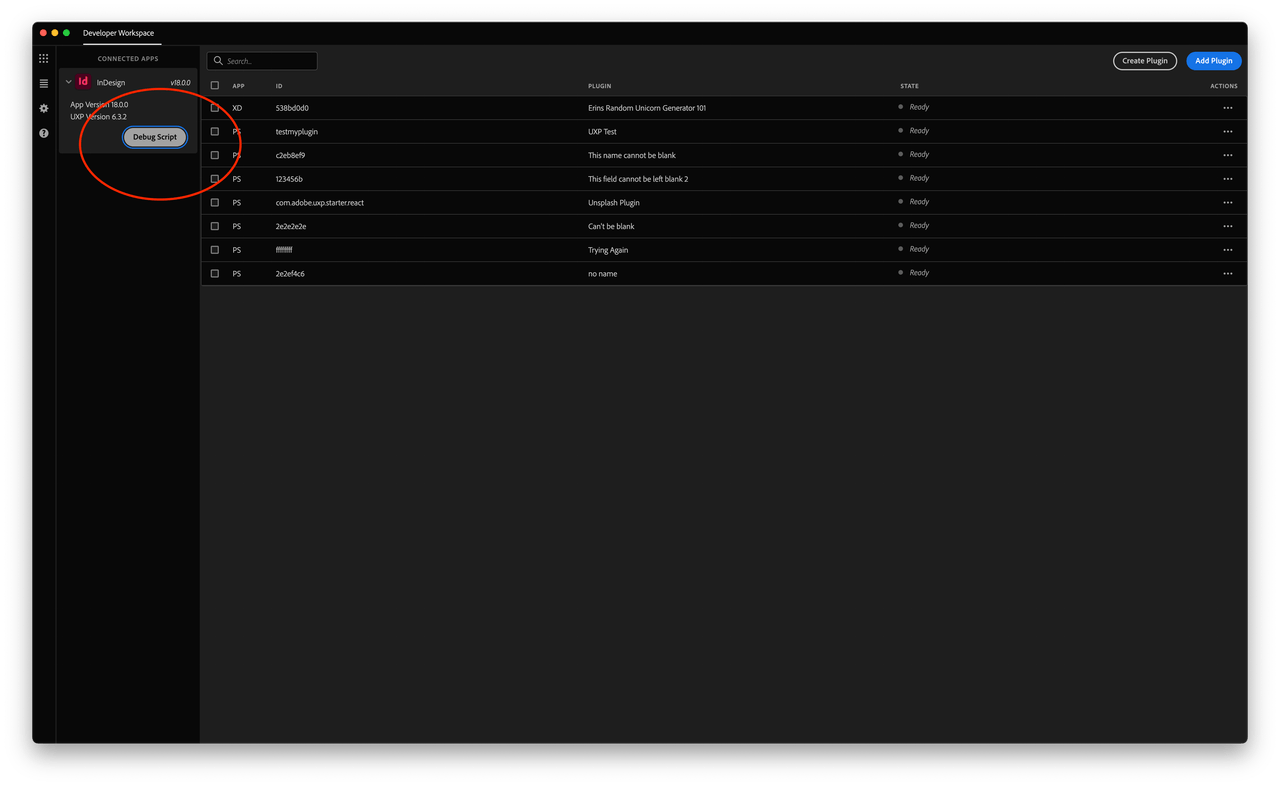The image size is (1280, 786).
Task: Open actions menu for Unsplash Plugin
Action: coord(1228,203)
